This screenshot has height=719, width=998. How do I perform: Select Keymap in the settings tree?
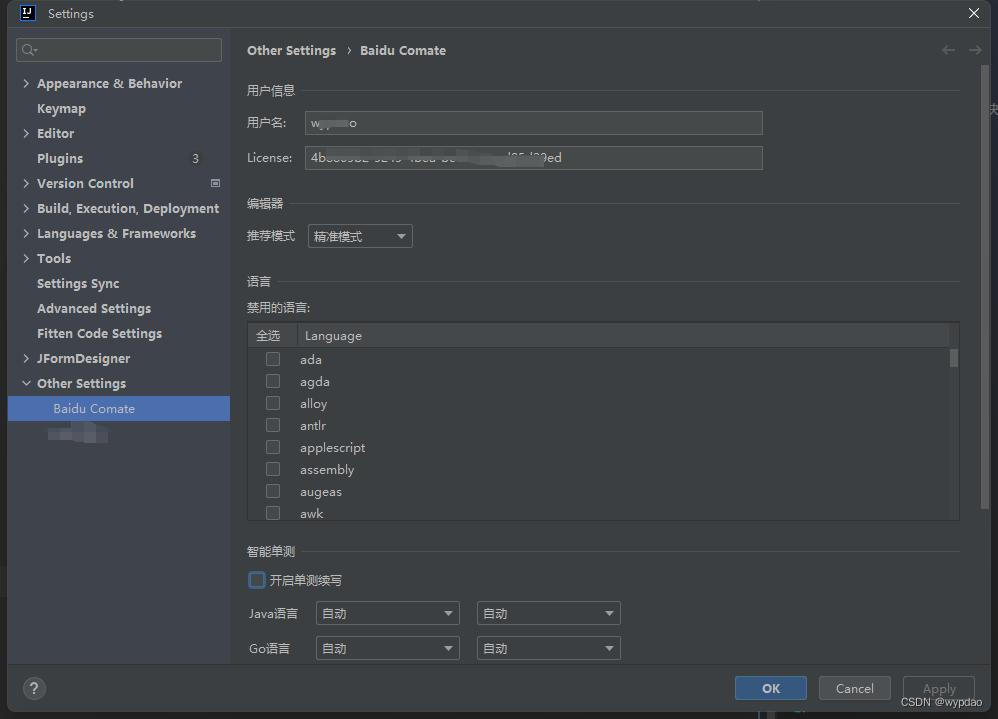coord(61,109)
